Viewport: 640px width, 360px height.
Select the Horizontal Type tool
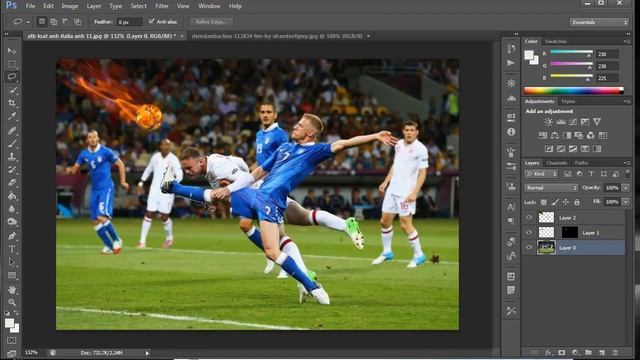click(12, 249)
